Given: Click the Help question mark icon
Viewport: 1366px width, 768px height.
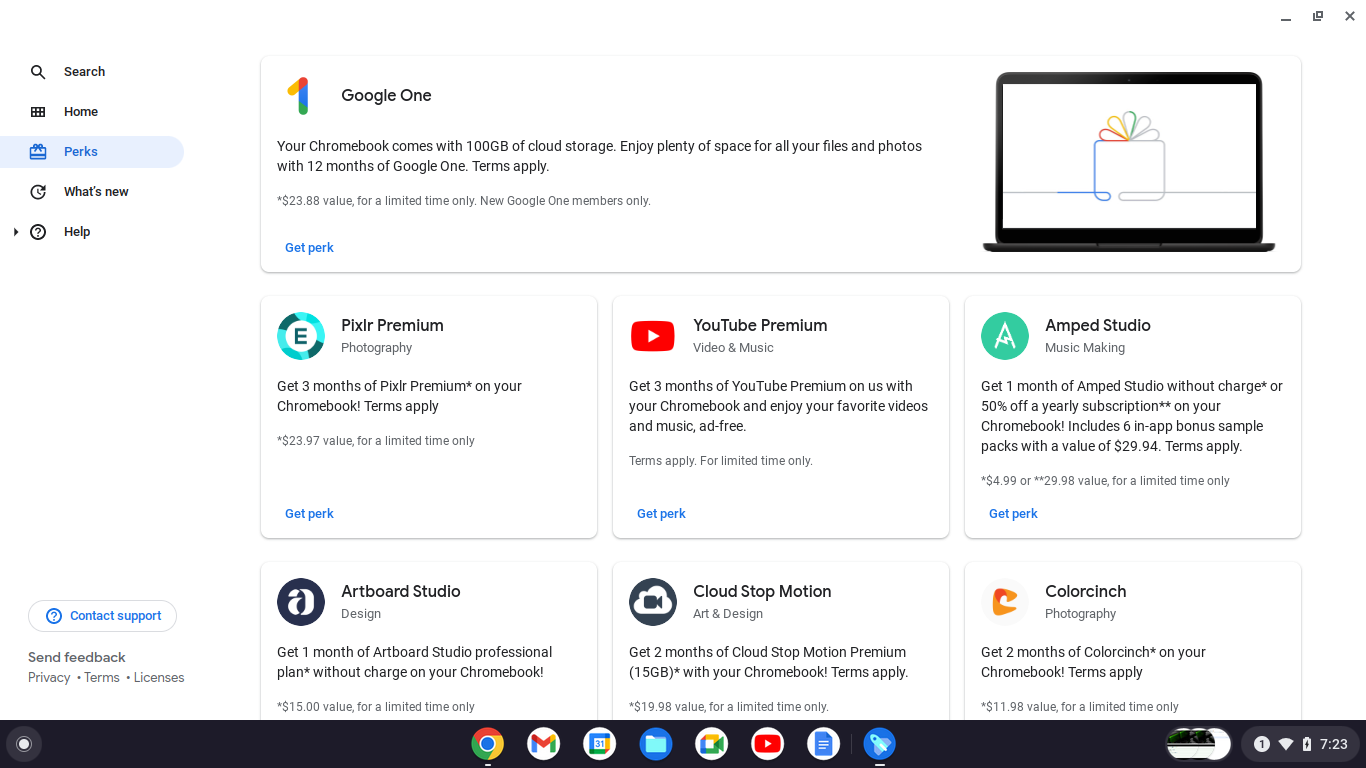Looking at the screenshot, I should [38, 232].
